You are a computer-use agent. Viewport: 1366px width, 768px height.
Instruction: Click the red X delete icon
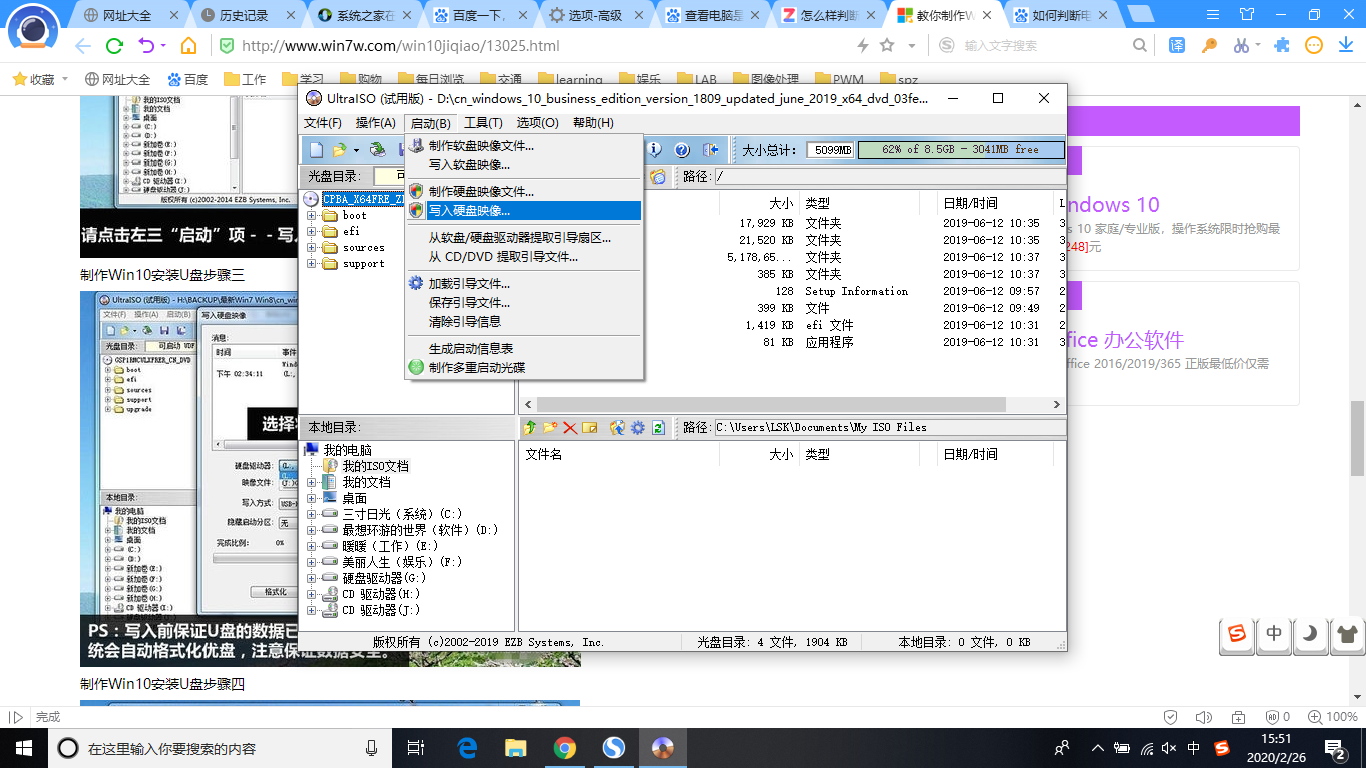pyautogui.click(x=570, y=427)
